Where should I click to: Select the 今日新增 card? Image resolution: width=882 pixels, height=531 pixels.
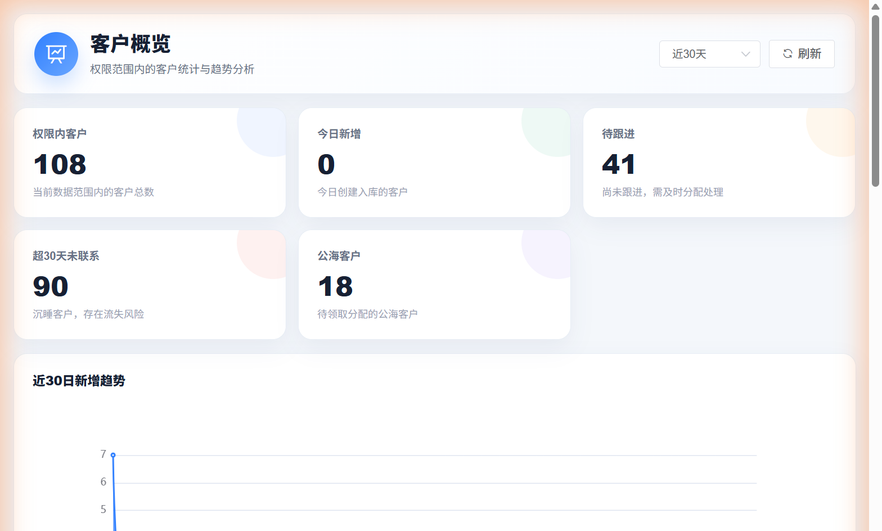pos(434,163)
